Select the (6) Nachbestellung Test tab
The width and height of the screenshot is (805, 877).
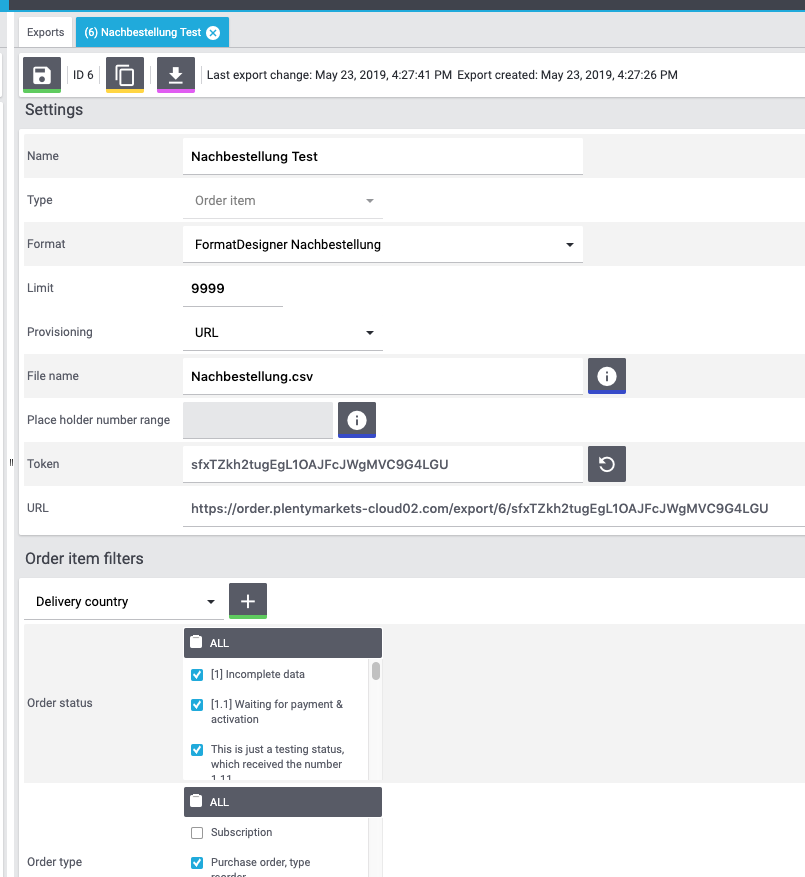143,33
